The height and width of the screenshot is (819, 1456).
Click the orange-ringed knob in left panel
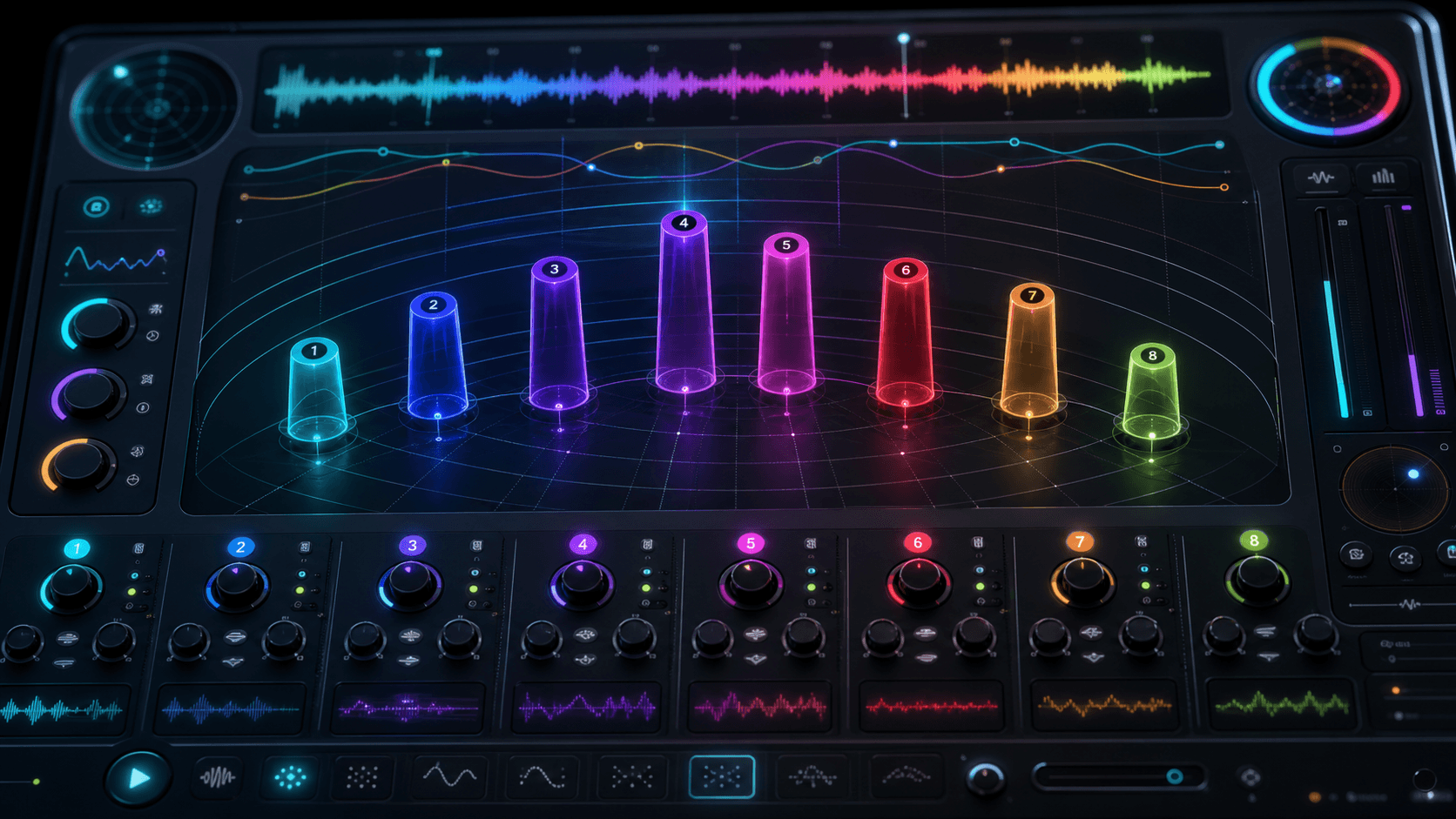tap(78, 465)
